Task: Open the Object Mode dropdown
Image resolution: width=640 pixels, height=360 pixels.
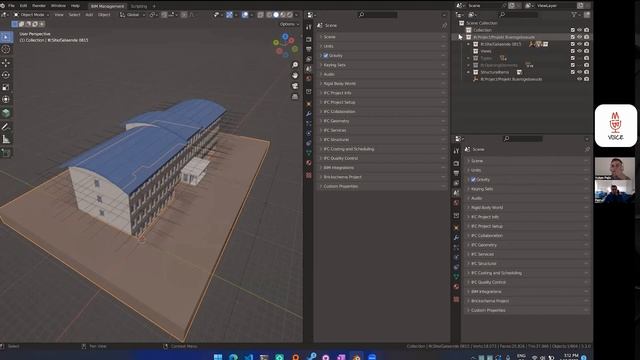Action: 31,15
